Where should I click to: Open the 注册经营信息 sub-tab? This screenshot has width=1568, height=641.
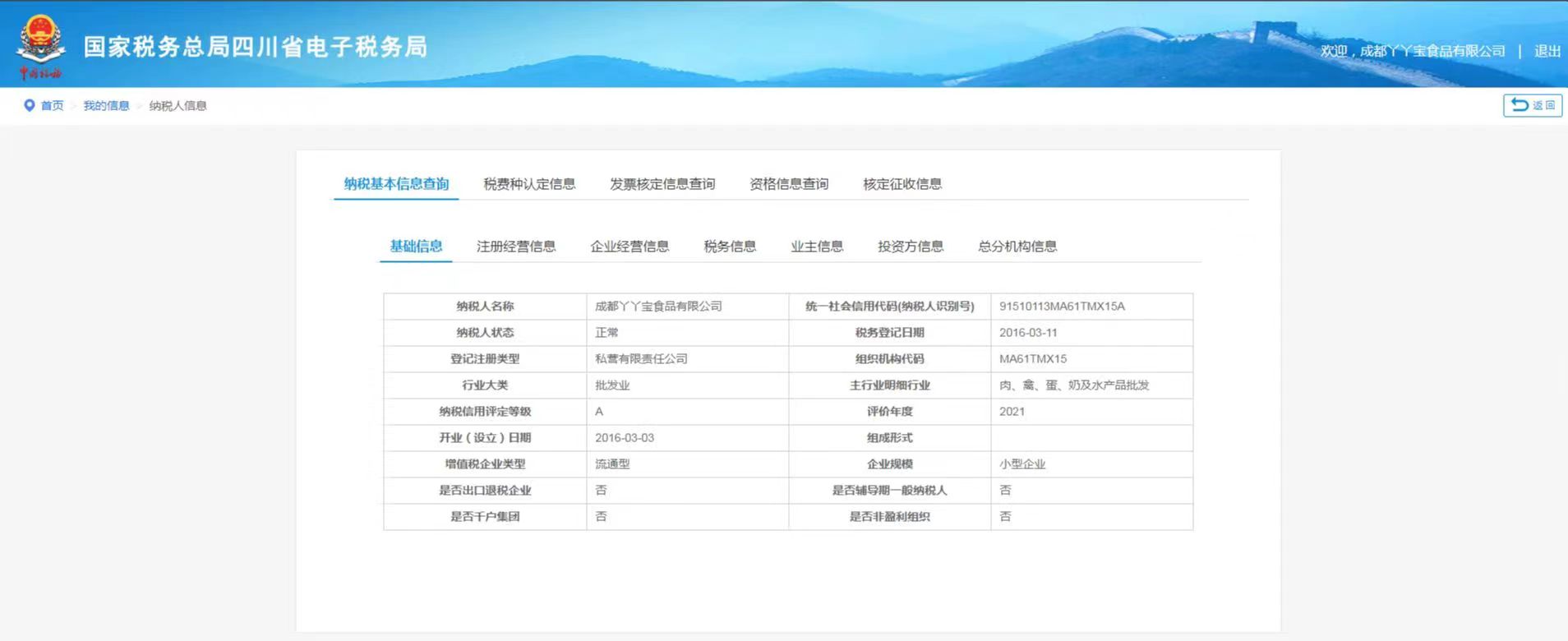[x=516, y=247]
